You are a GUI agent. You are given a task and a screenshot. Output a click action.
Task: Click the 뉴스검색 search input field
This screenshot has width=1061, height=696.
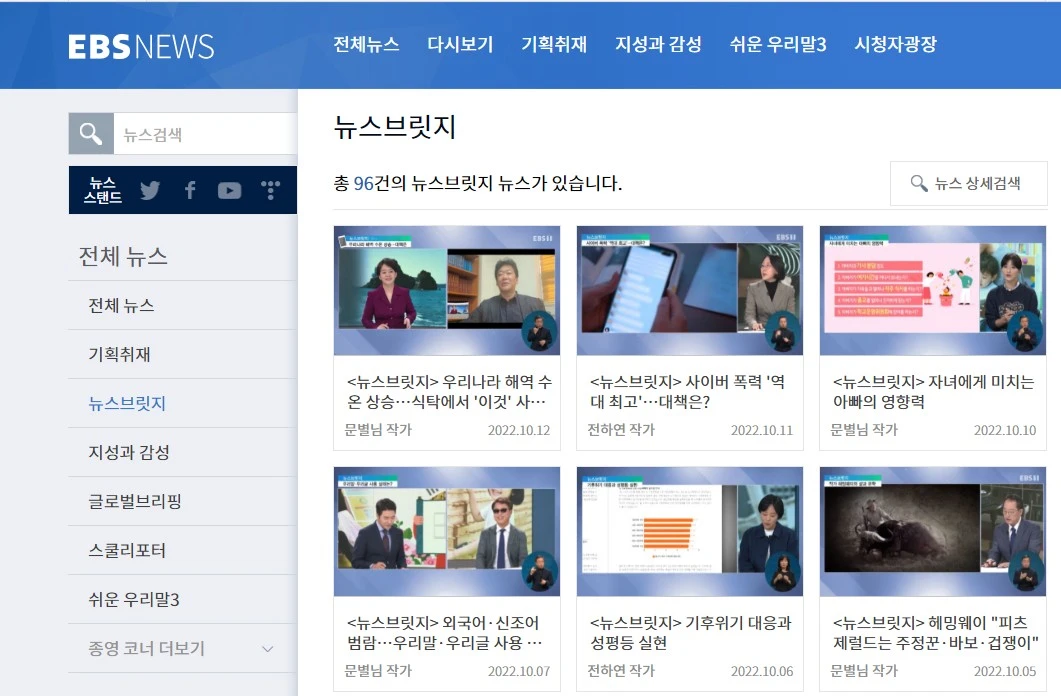(190, 132)
